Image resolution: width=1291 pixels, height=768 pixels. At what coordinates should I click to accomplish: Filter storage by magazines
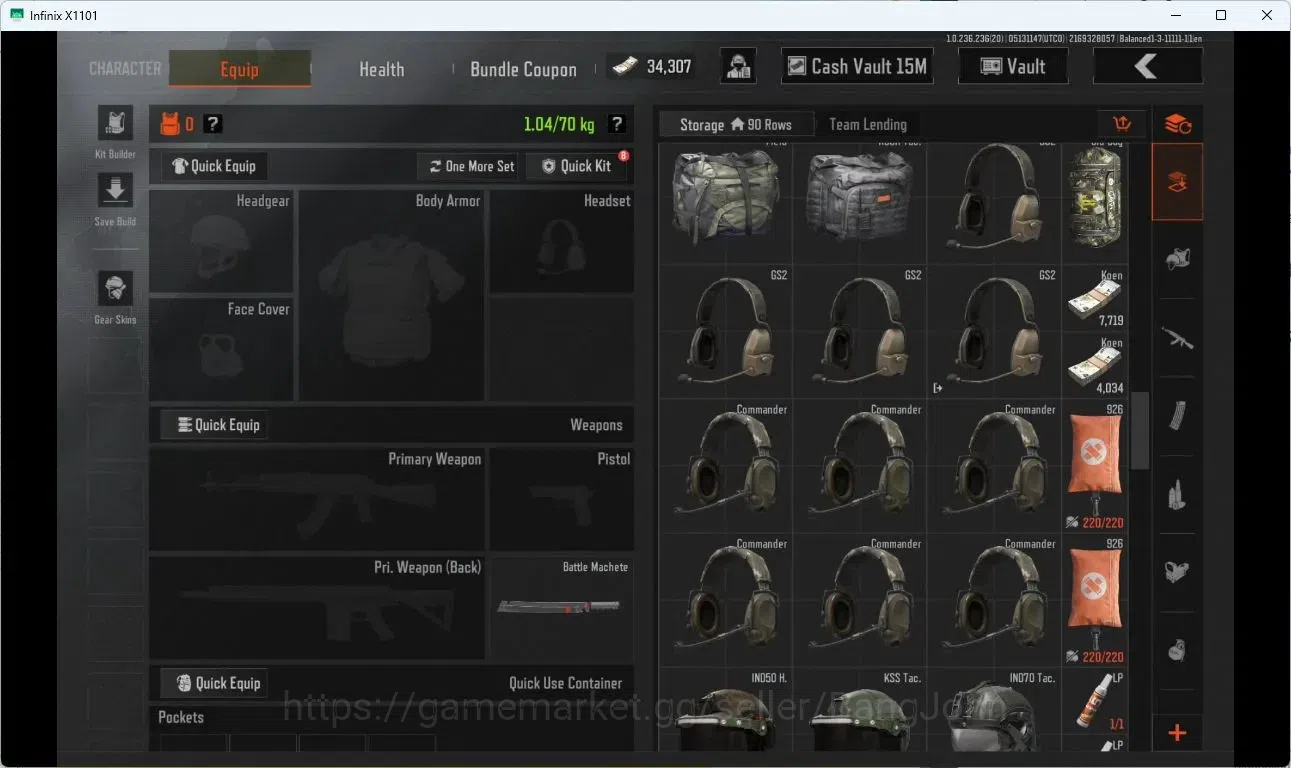[1177, 416]
